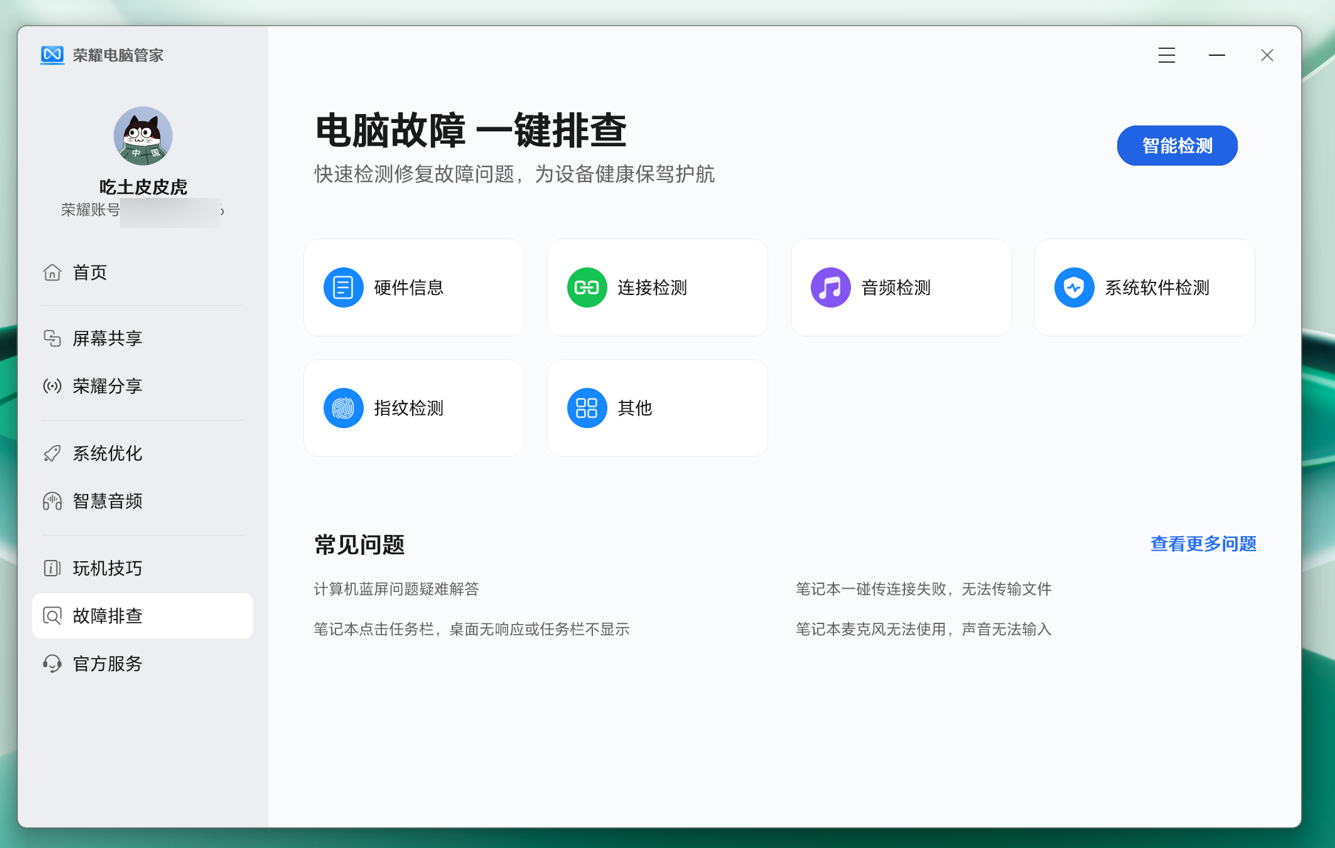Switch to 荣耀分享 section
1335x848 pixels.
107,386
